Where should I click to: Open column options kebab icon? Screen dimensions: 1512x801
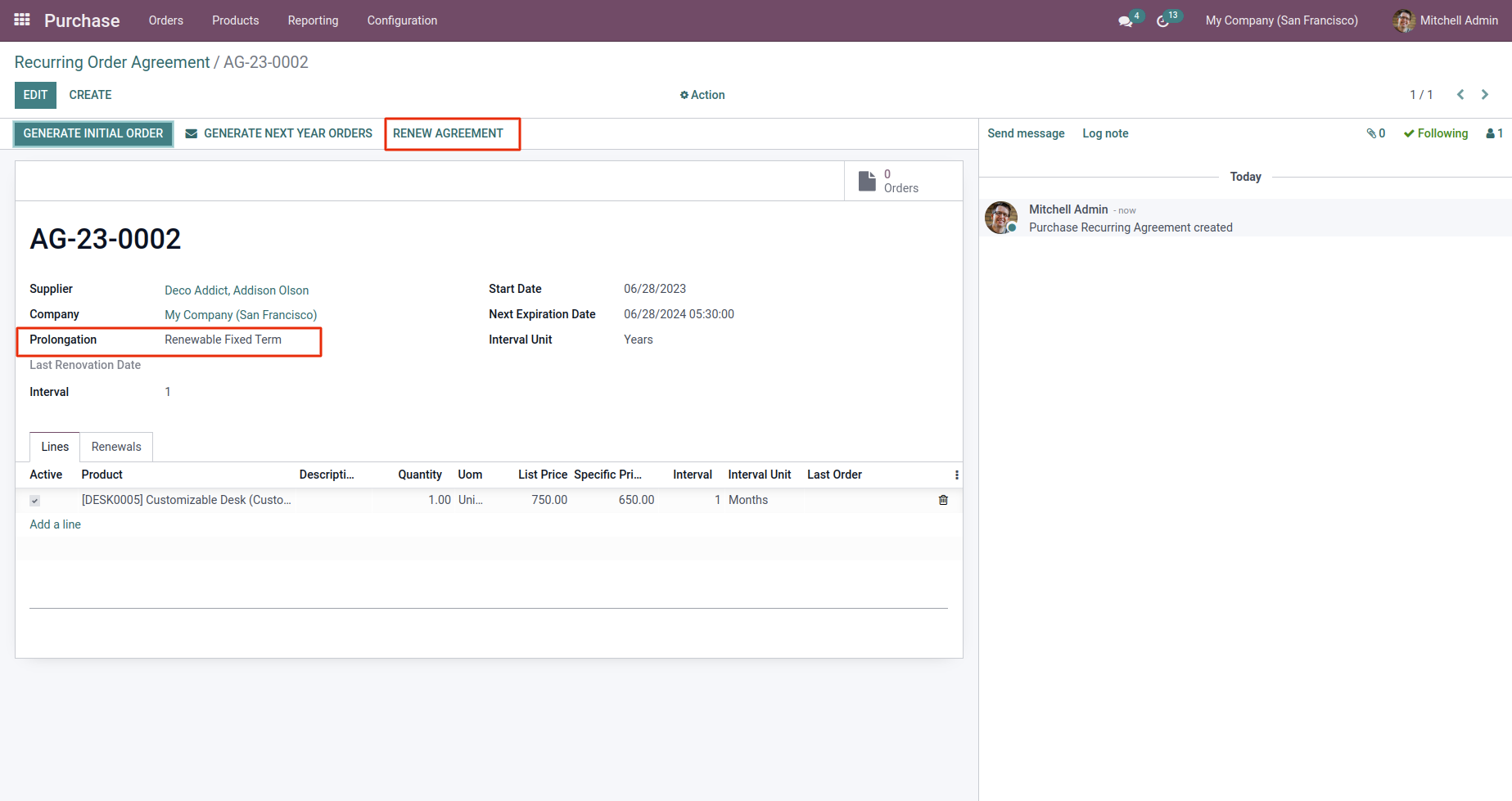click(956, 475)
